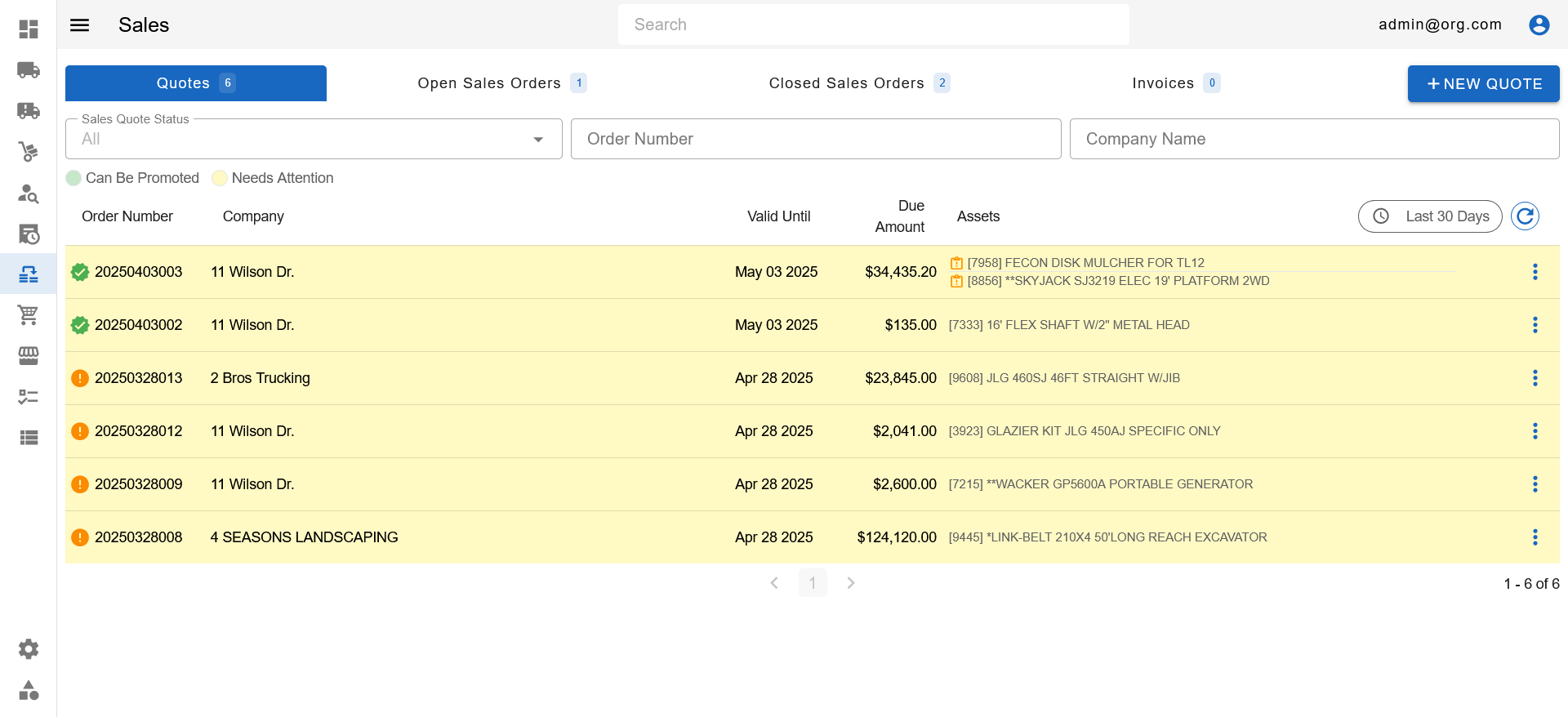The image size is (1568, 717).
Task: Click green check status icon on 20250403002
Action: (80, 325)
